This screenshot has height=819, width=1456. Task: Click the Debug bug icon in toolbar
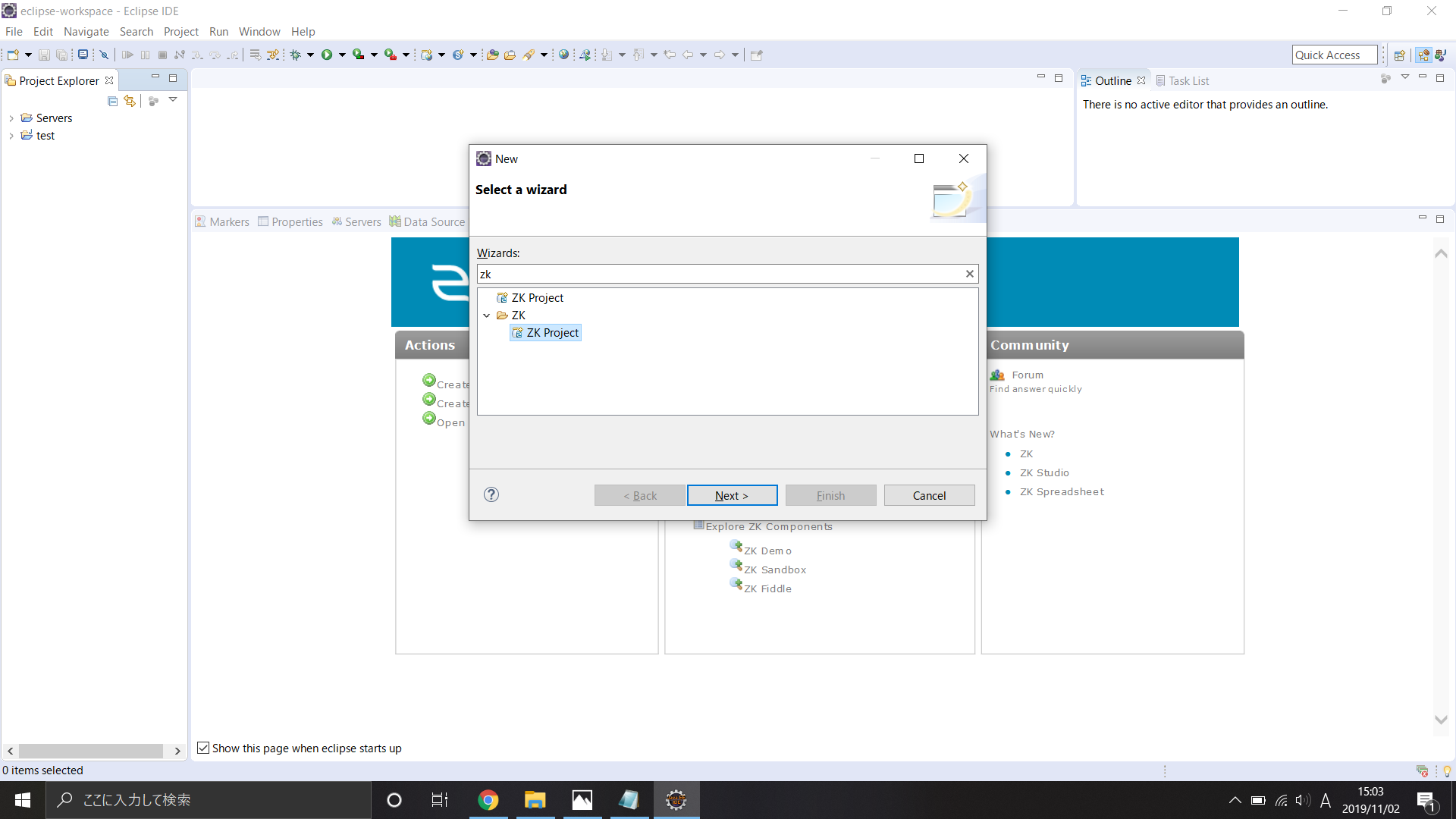(x=296, y=55)
